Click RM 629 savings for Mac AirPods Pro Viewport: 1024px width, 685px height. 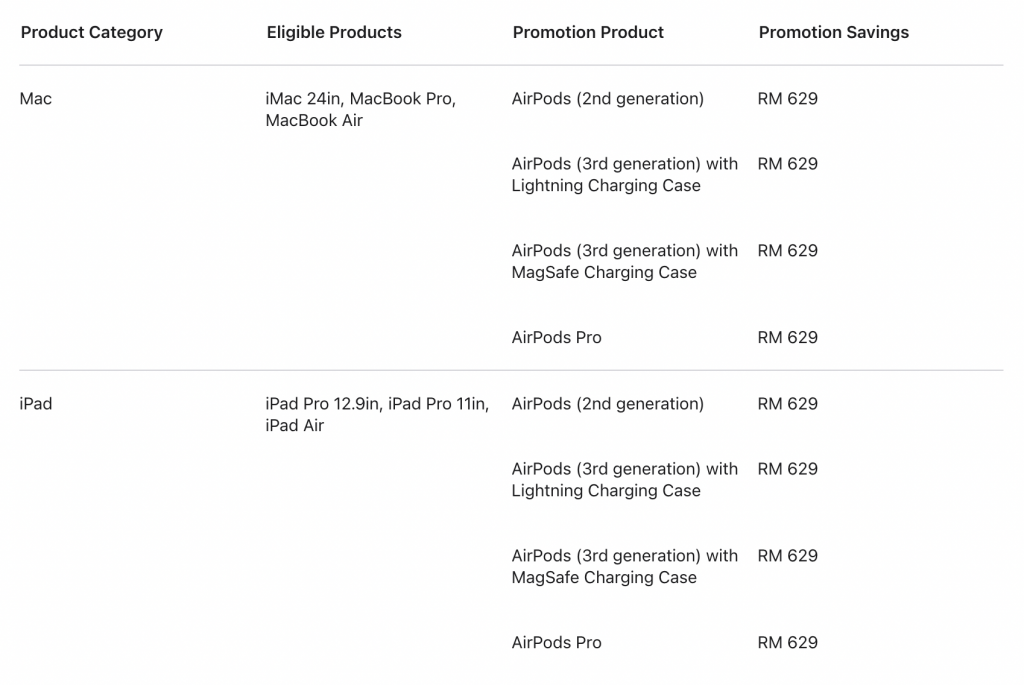pos(788,338)
